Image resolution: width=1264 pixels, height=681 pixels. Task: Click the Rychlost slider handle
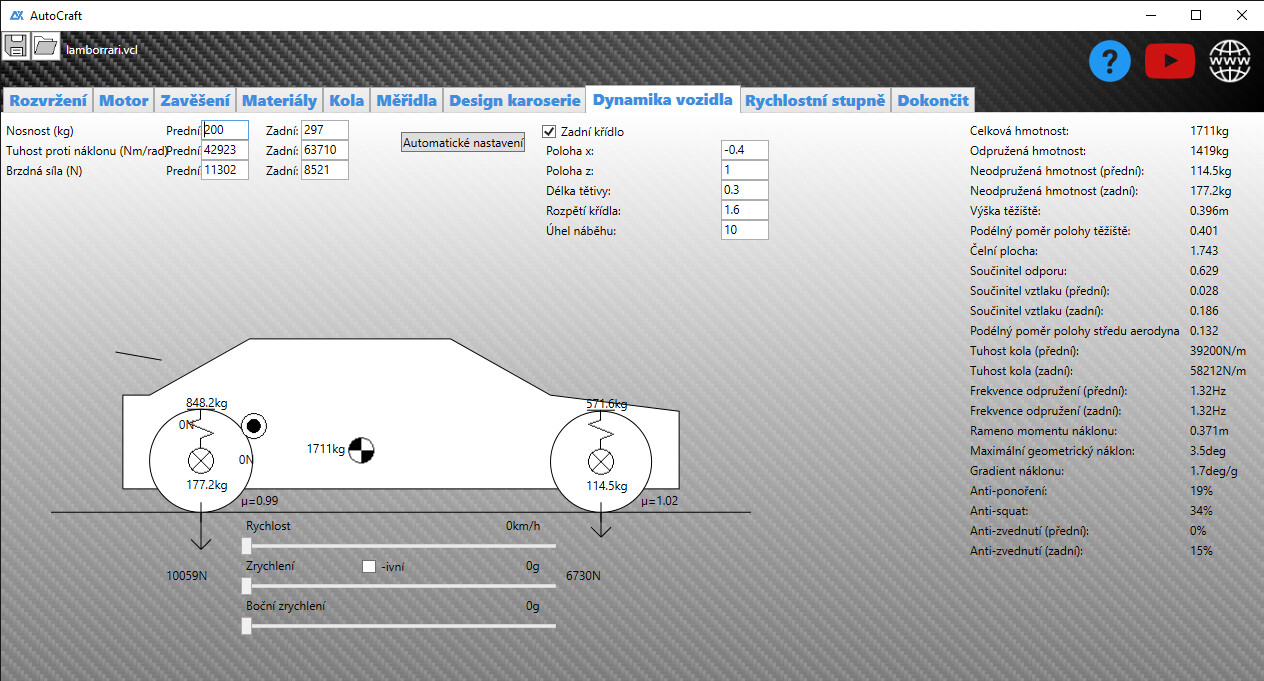pyautogui.click(x=247, y=545)
